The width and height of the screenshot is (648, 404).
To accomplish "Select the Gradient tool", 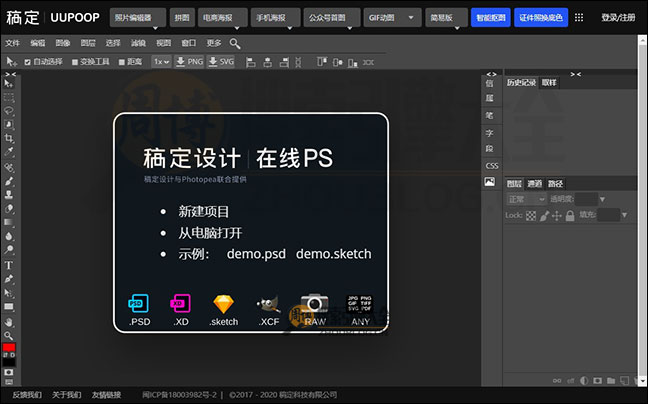I will tap(9, 222).
